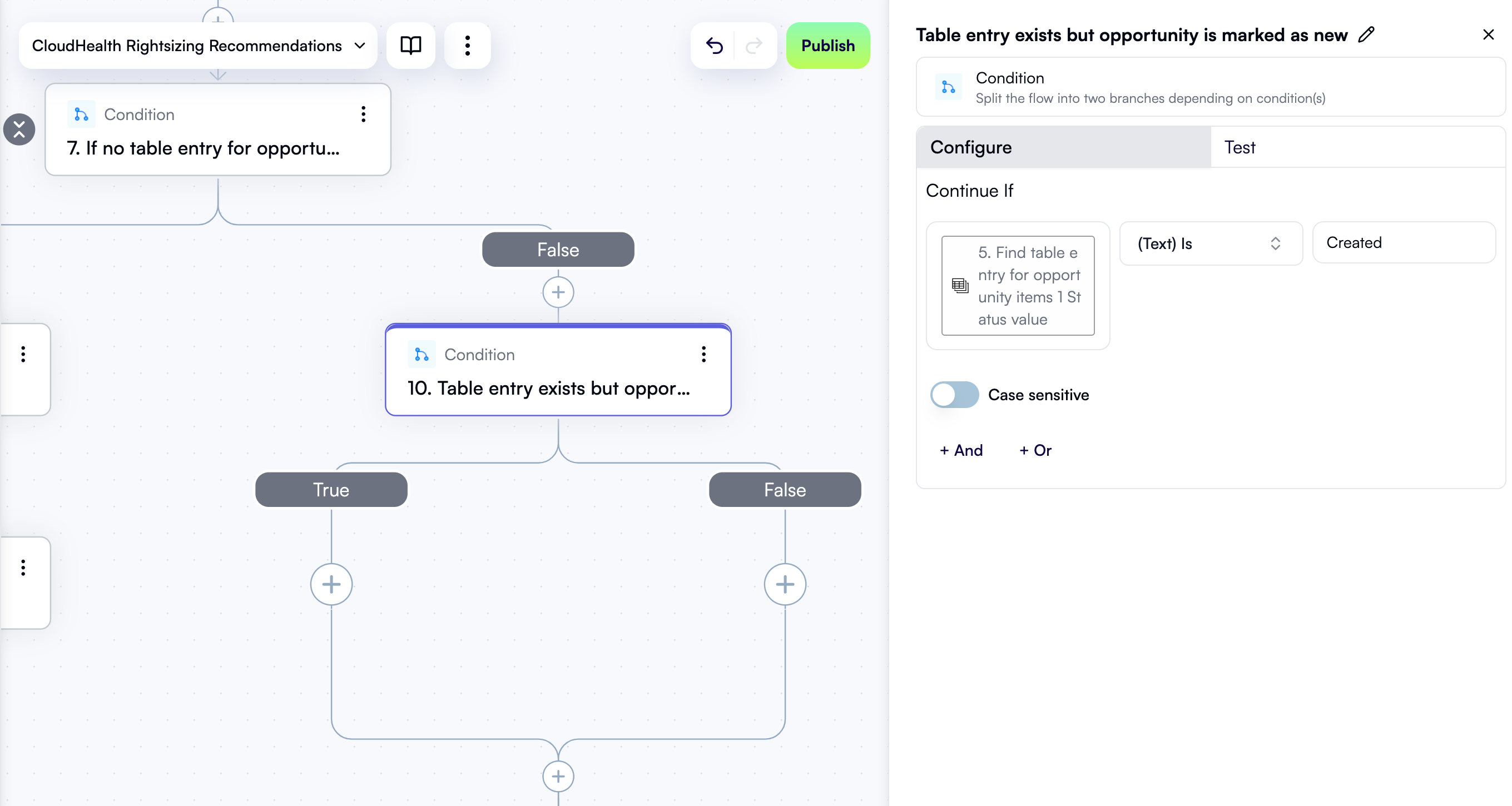Click the redo arrow icon
1512x806 pixels.
point(753,45)
